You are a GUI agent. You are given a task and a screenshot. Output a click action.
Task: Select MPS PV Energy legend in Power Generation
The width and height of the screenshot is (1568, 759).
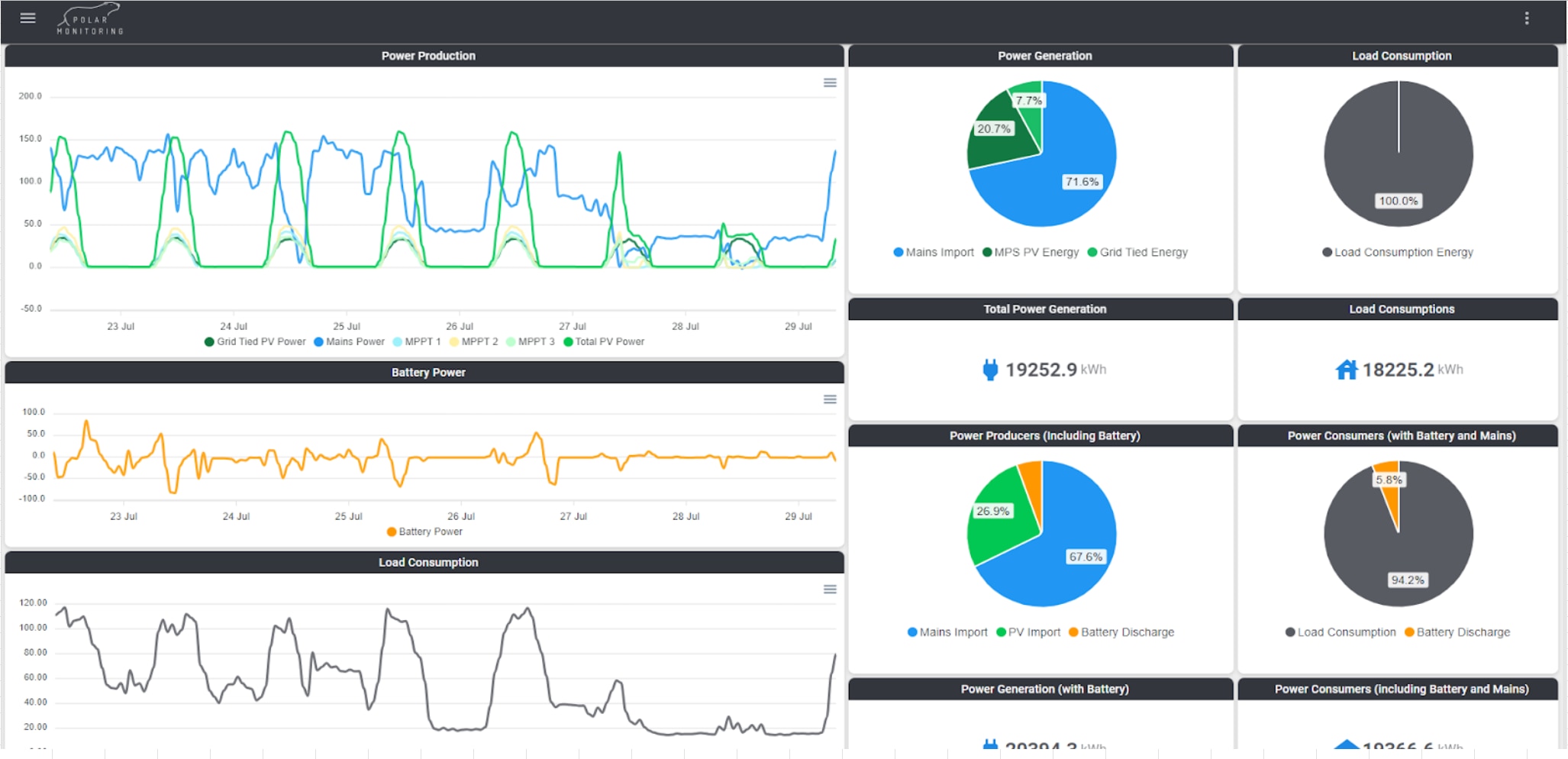(x=1031, y=253)
